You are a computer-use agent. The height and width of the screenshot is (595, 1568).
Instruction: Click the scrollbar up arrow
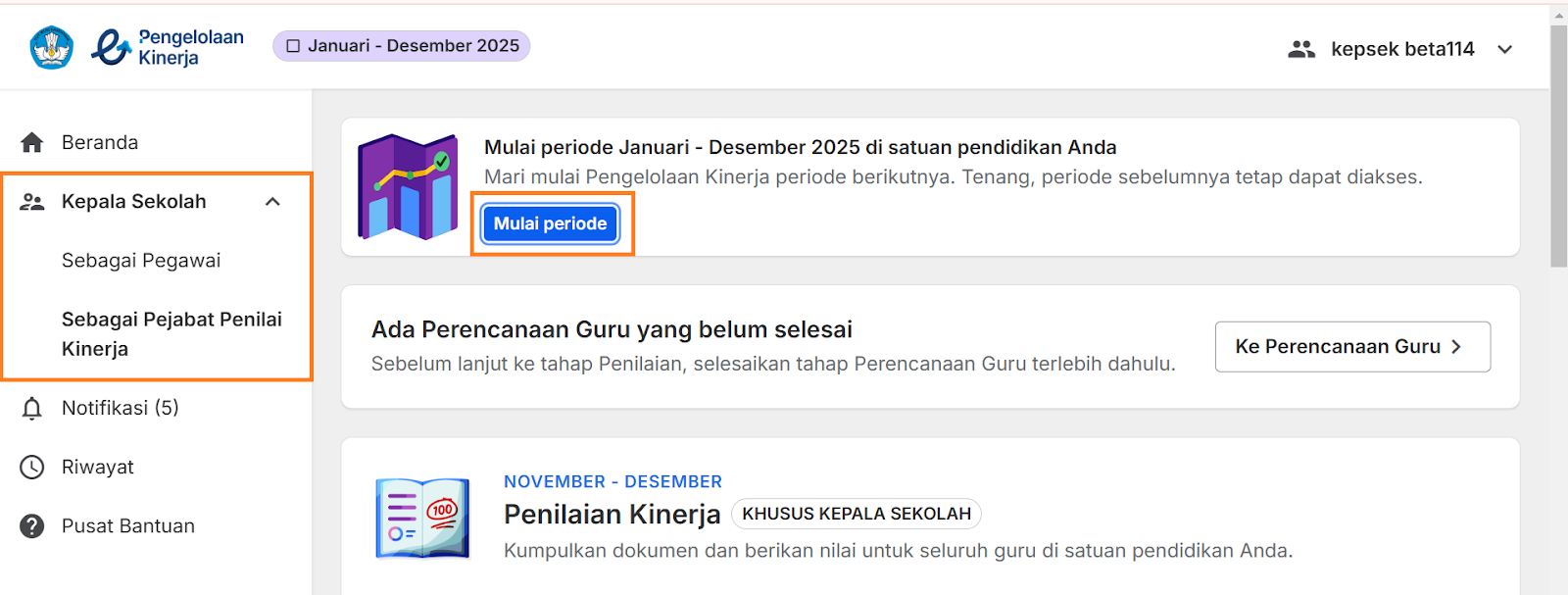pyautogui.click(x=1558, y=14)
